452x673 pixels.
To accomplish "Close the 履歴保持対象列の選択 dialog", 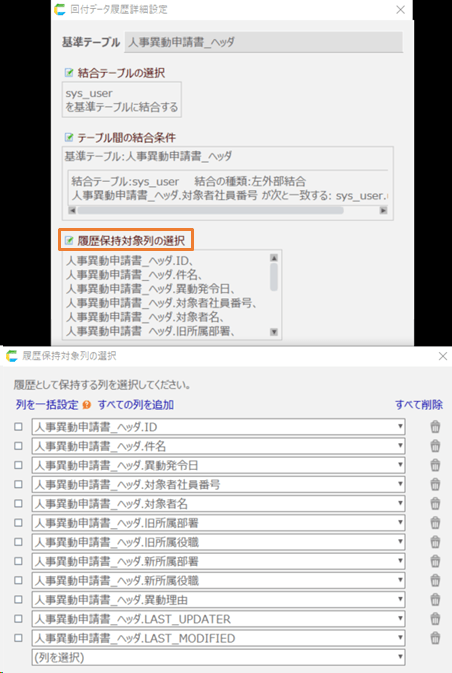I will coord(443,356).
